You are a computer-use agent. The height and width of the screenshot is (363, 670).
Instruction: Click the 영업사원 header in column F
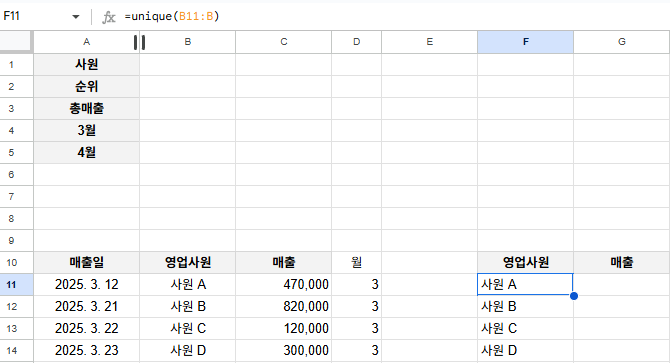pos(526,263)
